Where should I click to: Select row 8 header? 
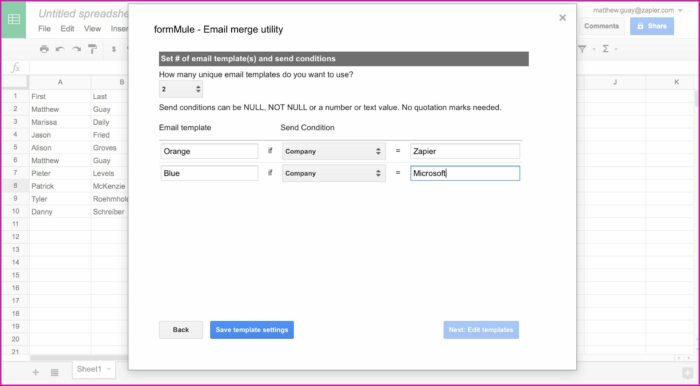[15, 186]
